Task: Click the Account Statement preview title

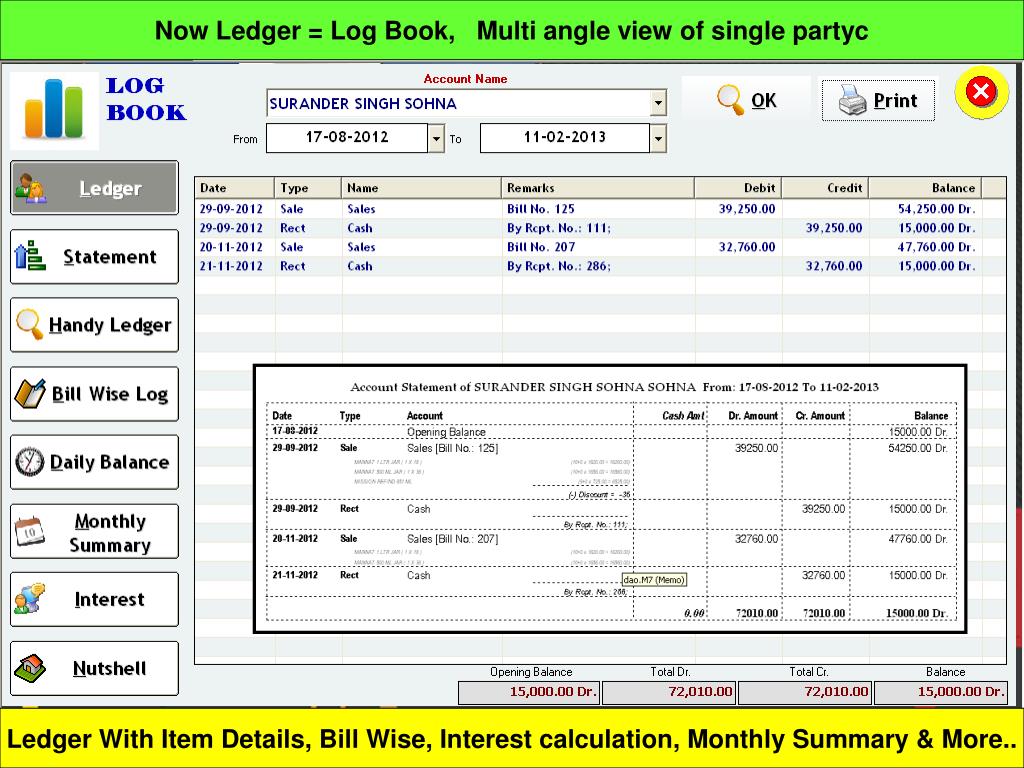Action: pyautogui.click(x=614, y=387)
